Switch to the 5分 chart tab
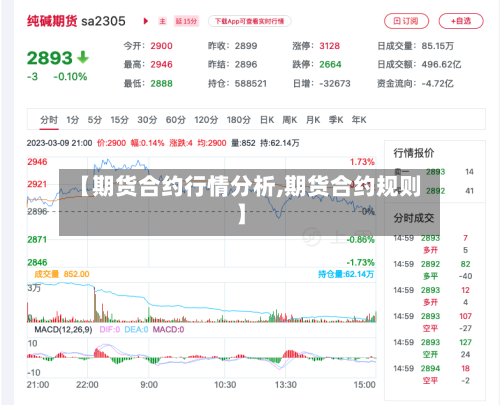The image size is (500, 405). click(x=95, y=120)
